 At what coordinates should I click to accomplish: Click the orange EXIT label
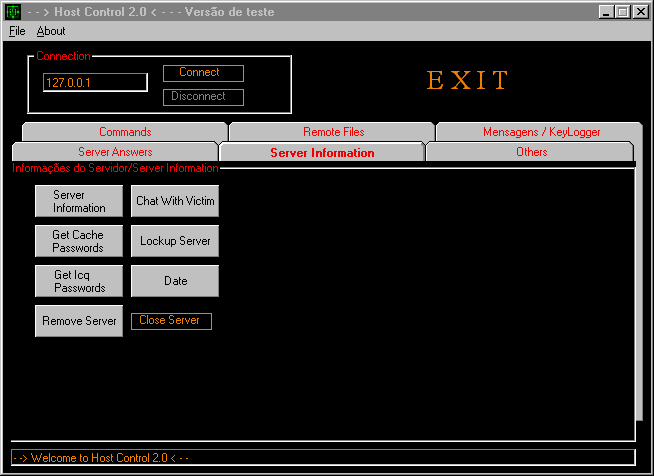pos(468,81)
